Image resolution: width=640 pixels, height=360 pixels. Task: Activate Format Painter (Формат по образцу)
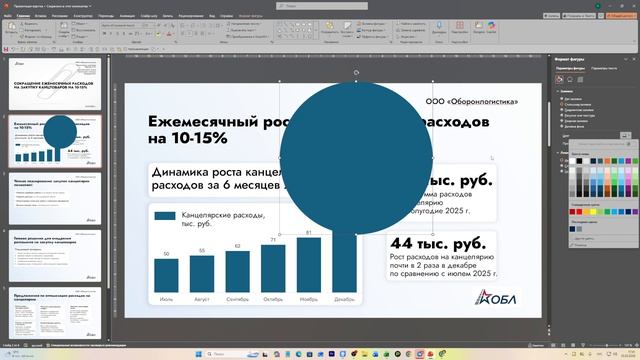pos(36,36)
